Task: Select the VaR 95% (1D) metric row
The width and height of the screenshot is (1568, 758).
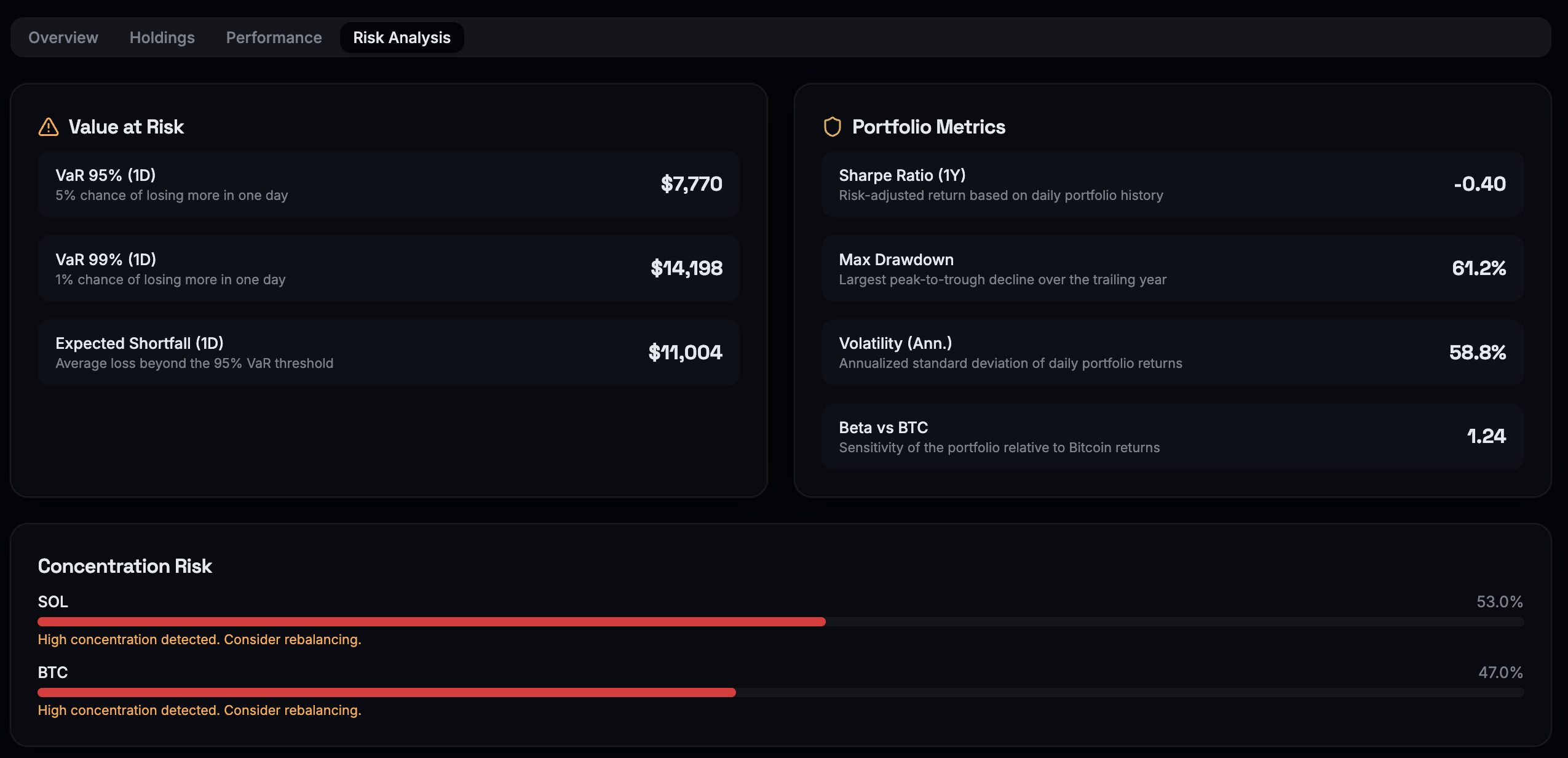Action: click(x=389, y=184)
